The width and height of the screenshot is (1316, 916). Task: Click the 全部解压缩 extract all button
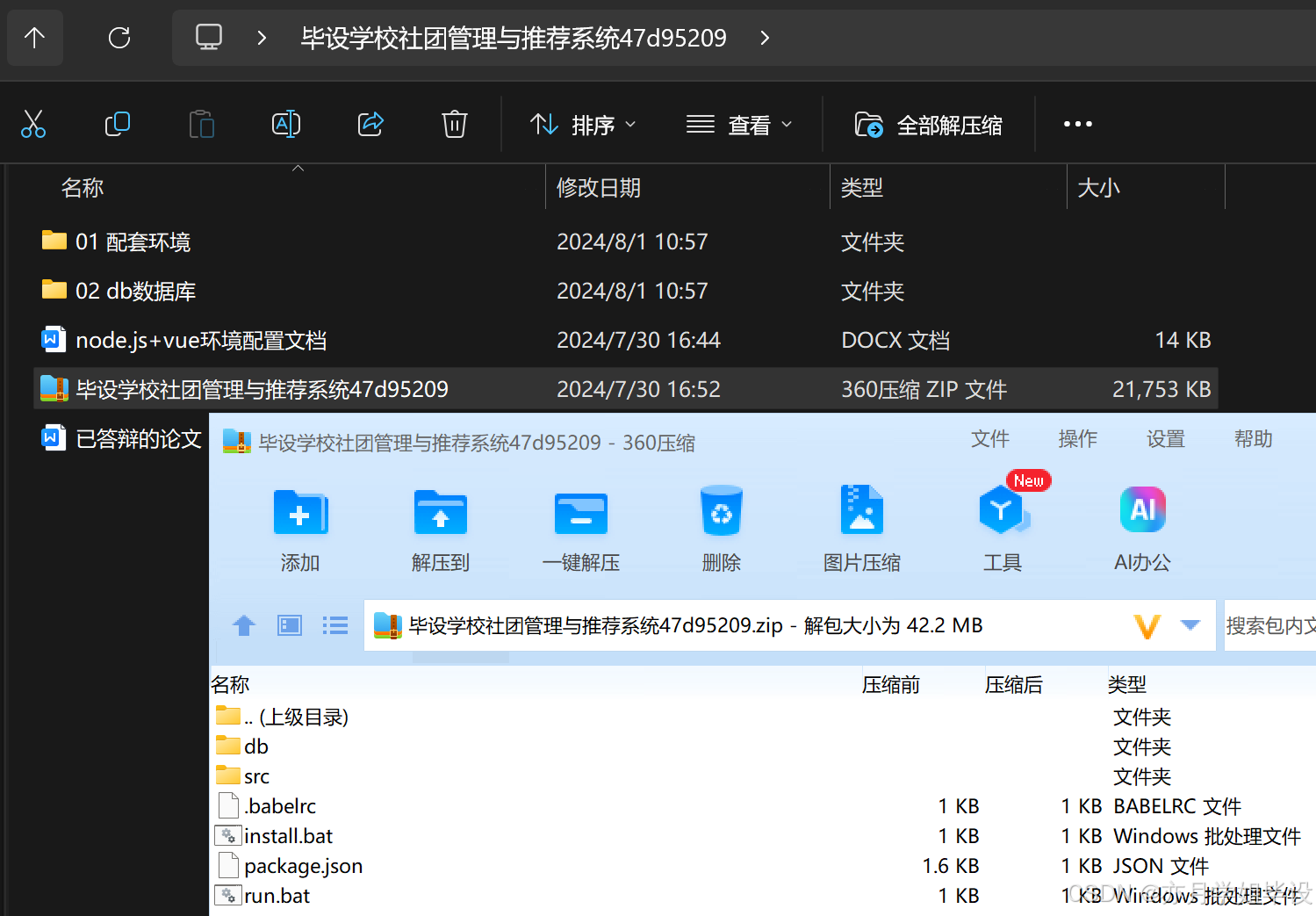coord(929,125)
